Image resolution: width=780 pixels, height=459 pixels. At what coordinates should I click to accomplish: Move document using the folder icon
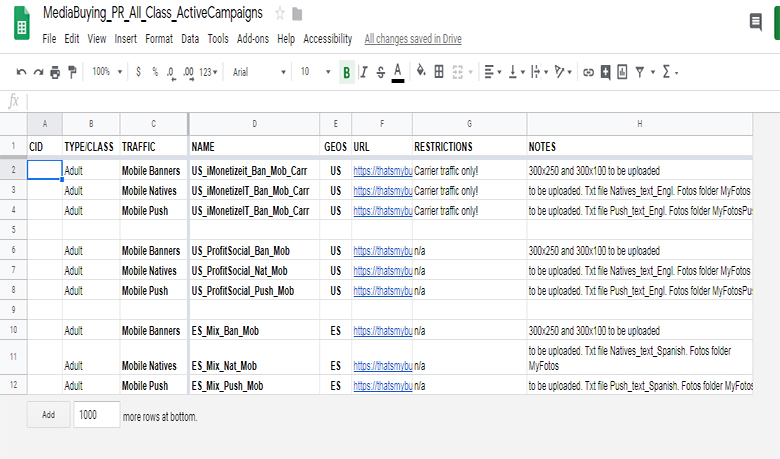coord(297,14)
